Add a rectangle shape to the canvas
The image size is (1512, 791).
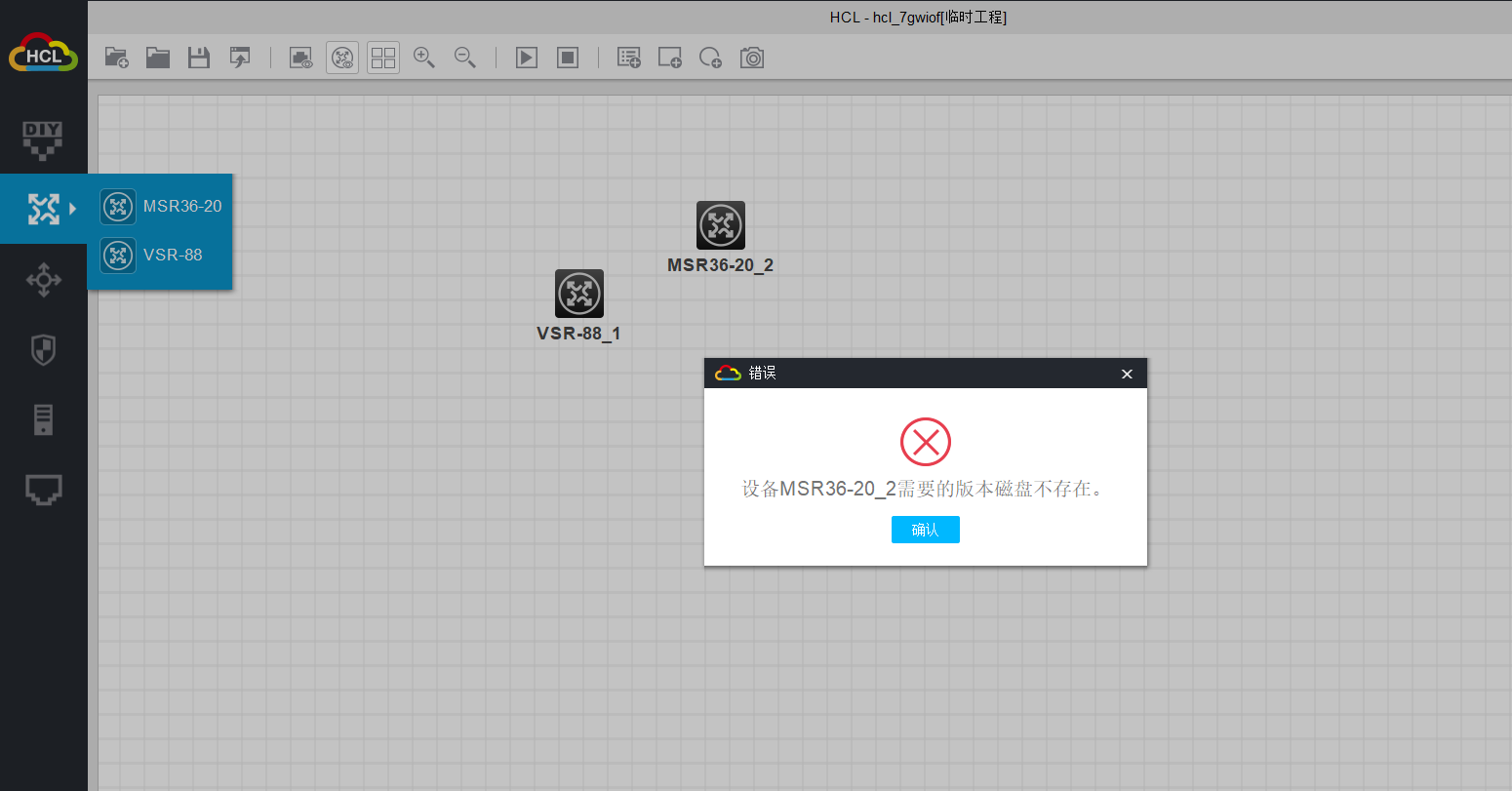(670, 58)
